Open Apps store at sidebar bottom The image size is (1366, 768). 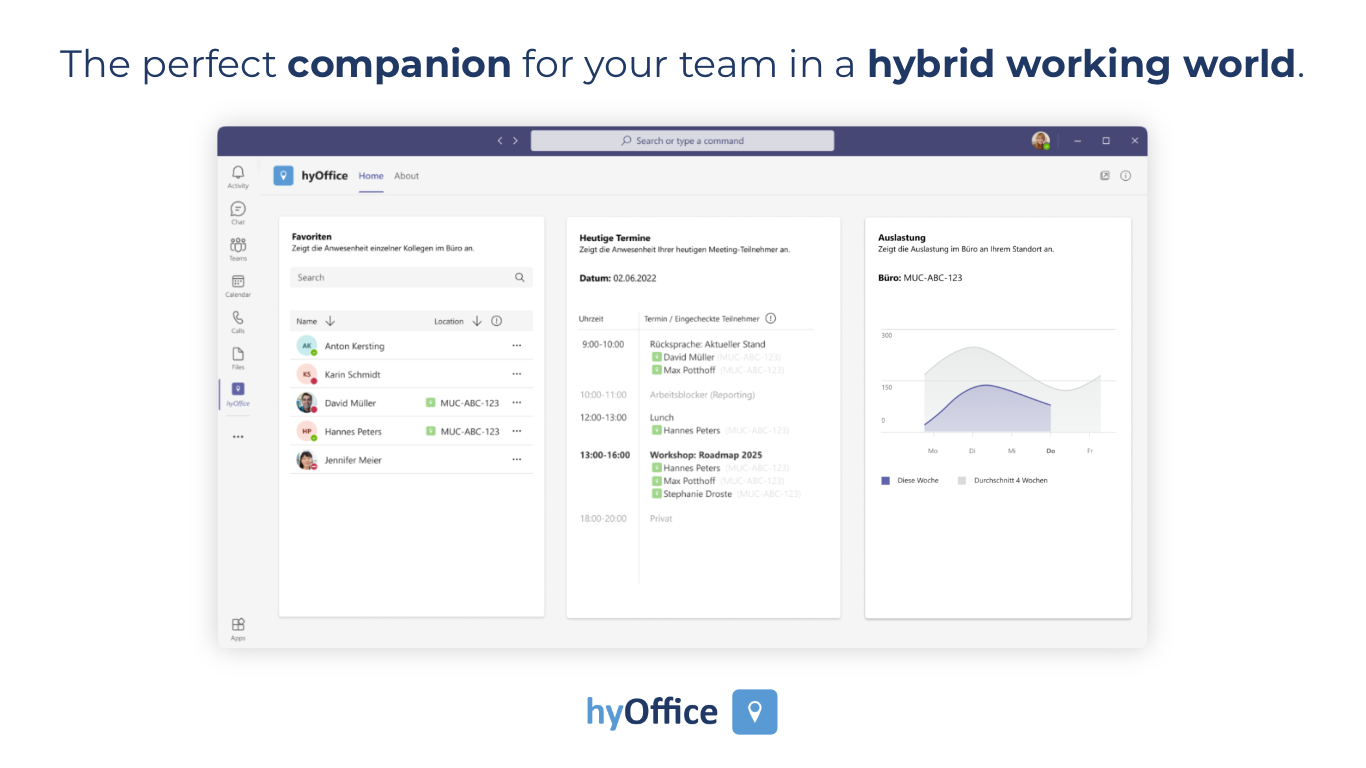pos(238,629)
